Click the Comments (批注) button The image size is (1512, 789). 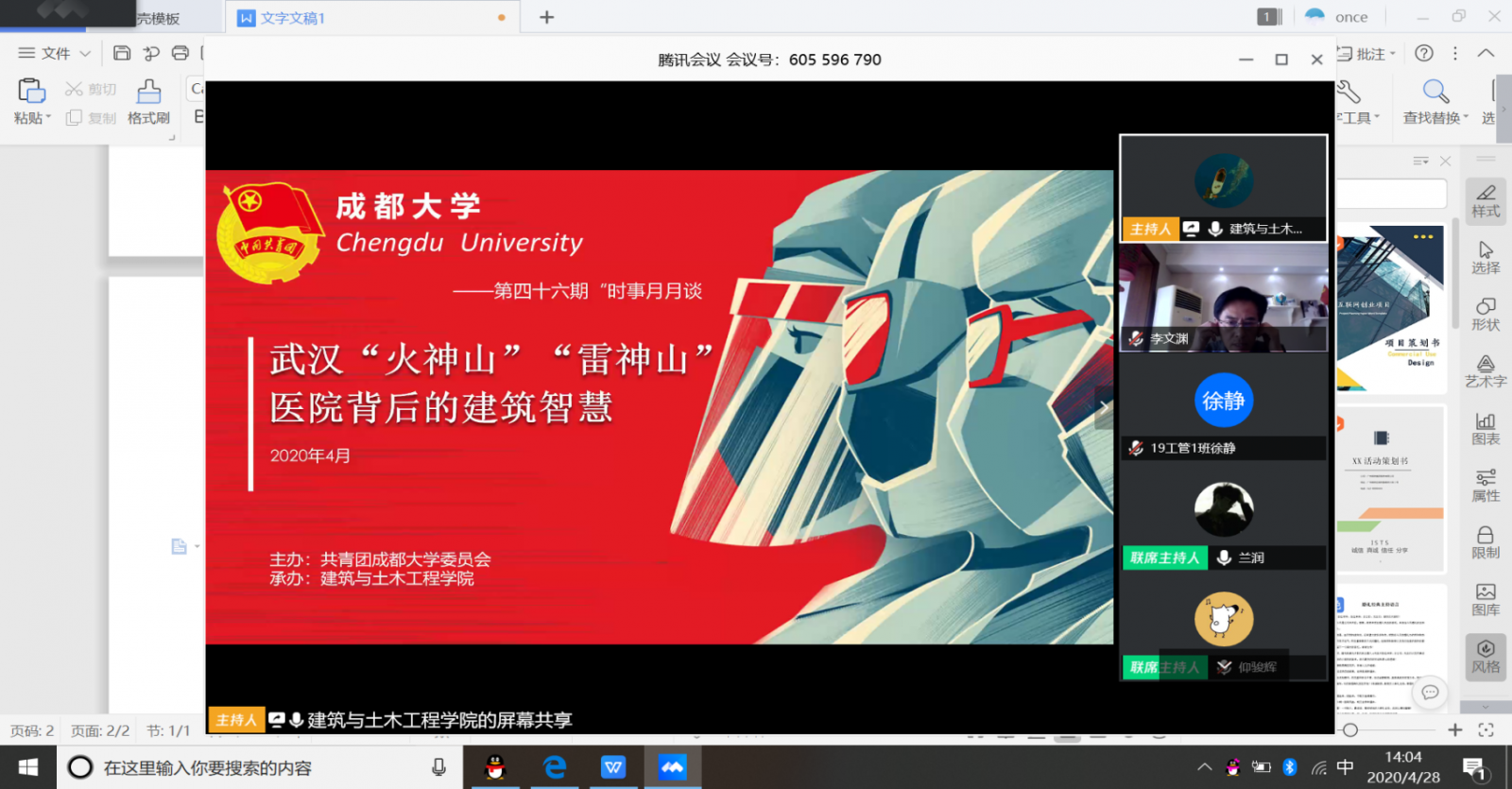[1366, 54]
